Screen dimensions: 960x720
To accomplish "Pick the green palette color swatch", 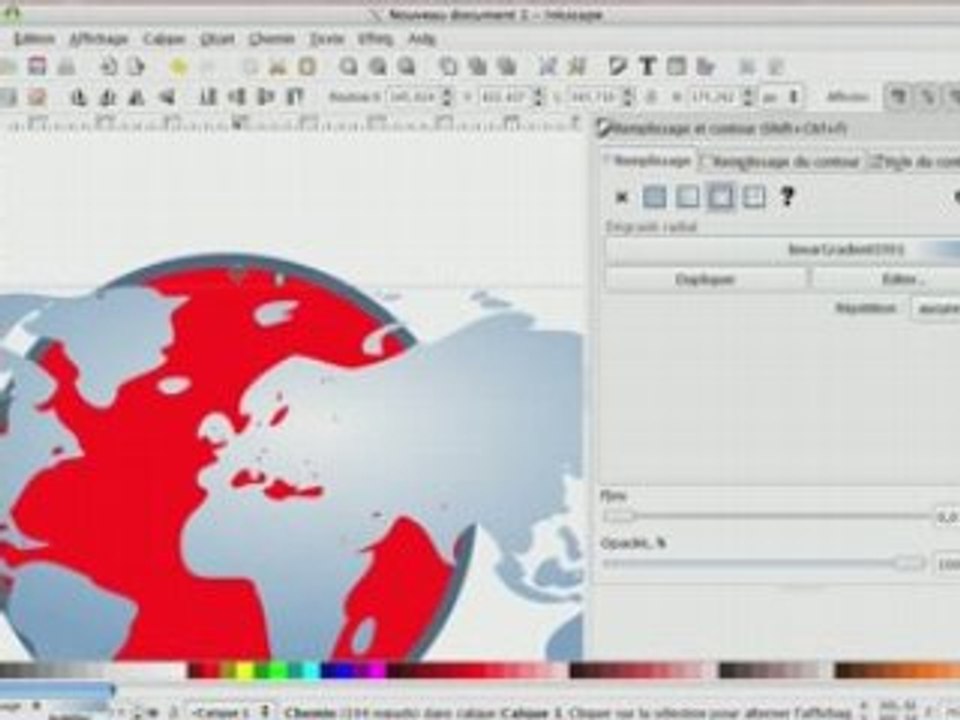I will coord(279,671).
